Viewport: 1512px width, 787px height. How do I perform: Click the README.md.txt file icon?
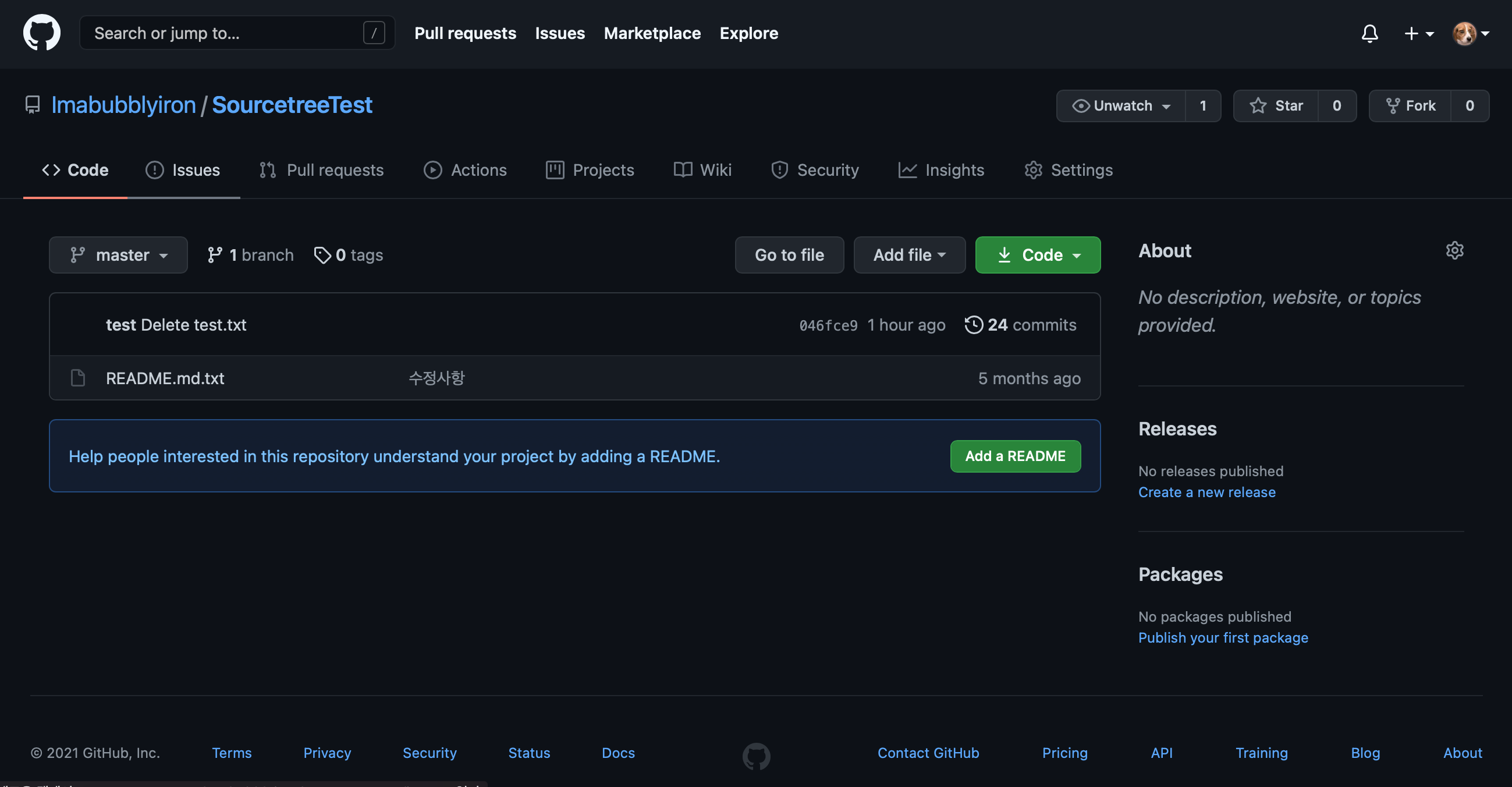[x=78, y=378]
